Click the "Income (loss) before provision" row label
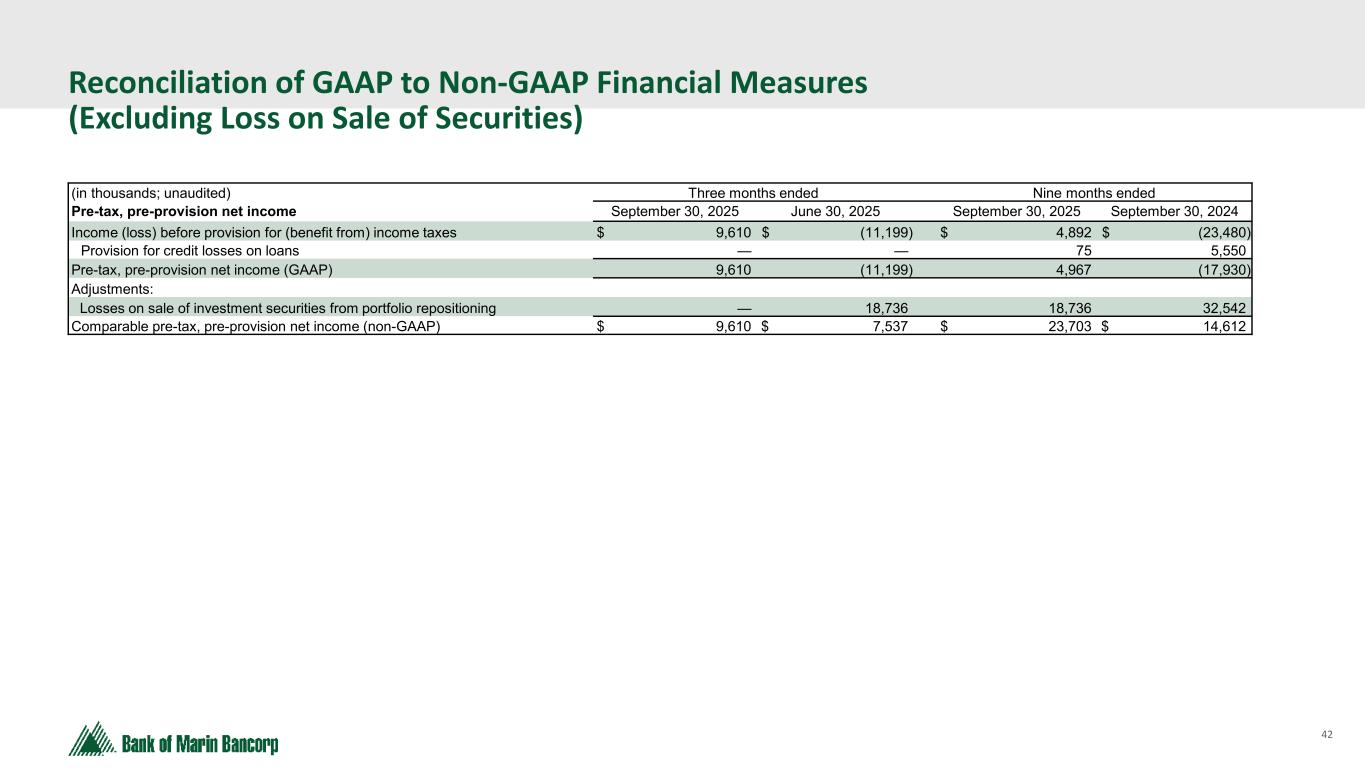This screenshot has height=768, width=1365. tap(263, 232)
